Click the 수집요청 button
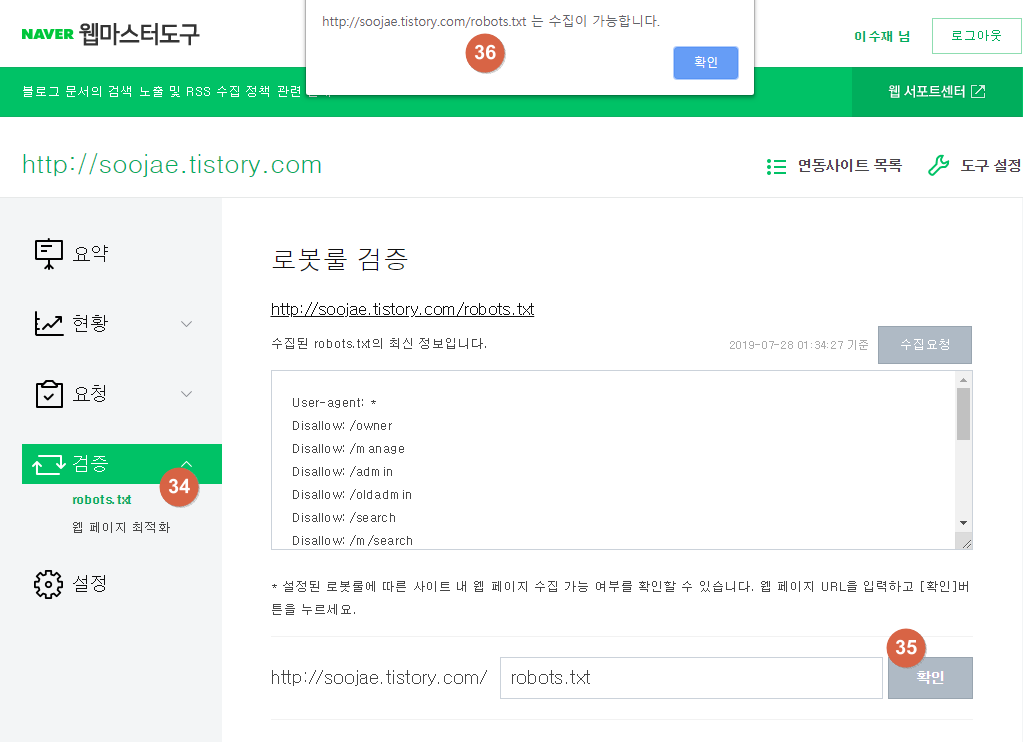This screenshot has height=742, width=1023. [925, 345]
